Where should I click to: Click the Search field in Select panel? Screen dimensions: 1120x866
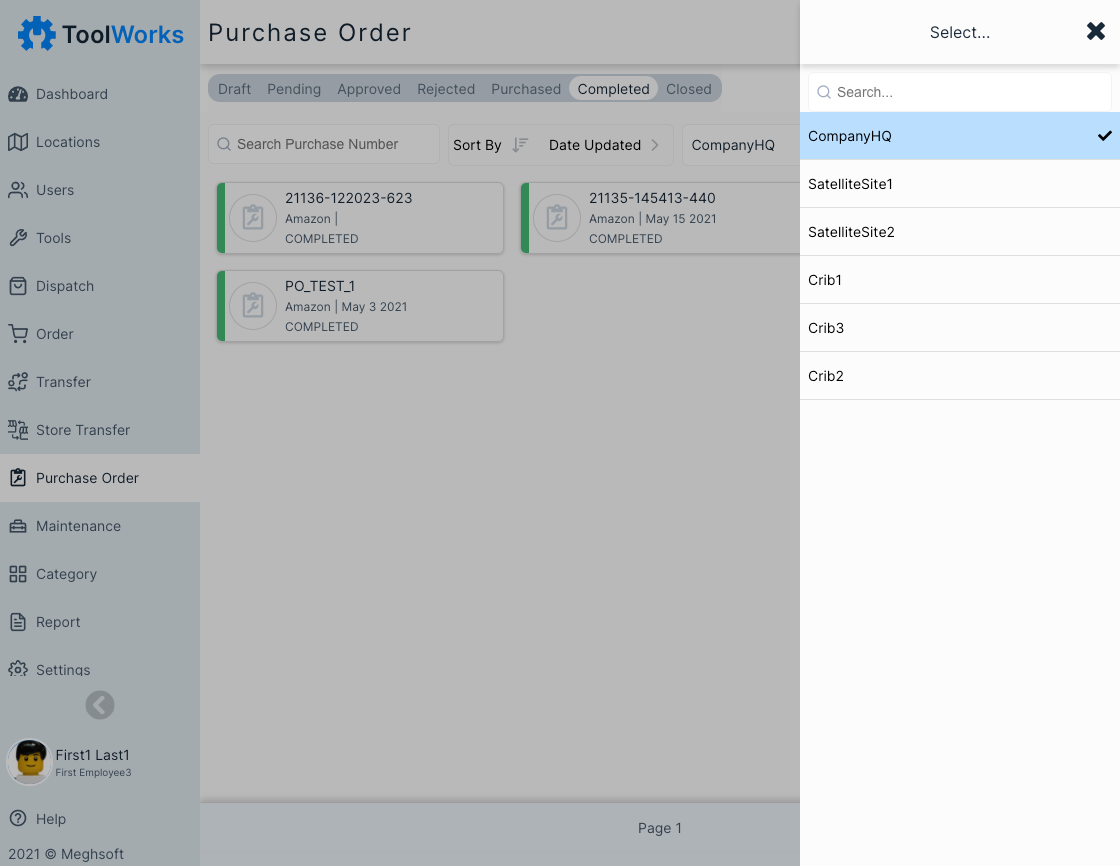(x=968, y=92)
